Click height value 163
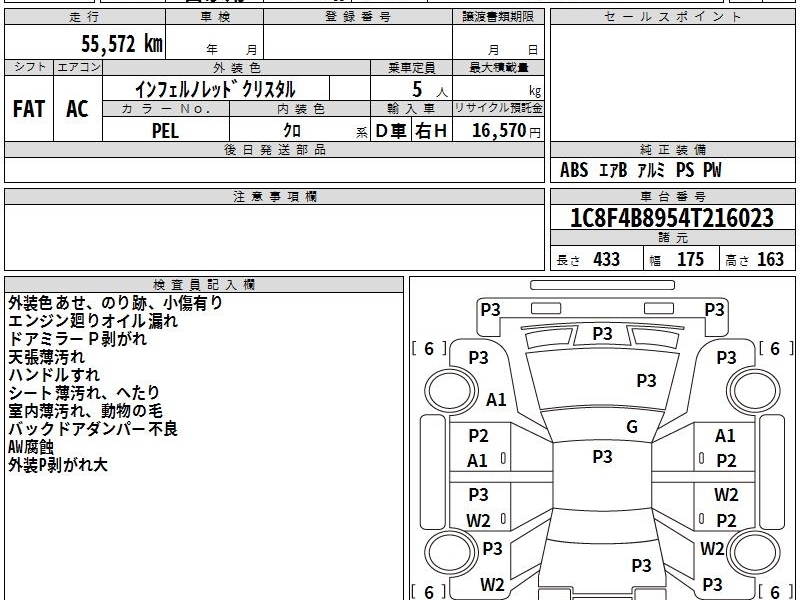This screenshot has width=800, height=600. point(770,259)
